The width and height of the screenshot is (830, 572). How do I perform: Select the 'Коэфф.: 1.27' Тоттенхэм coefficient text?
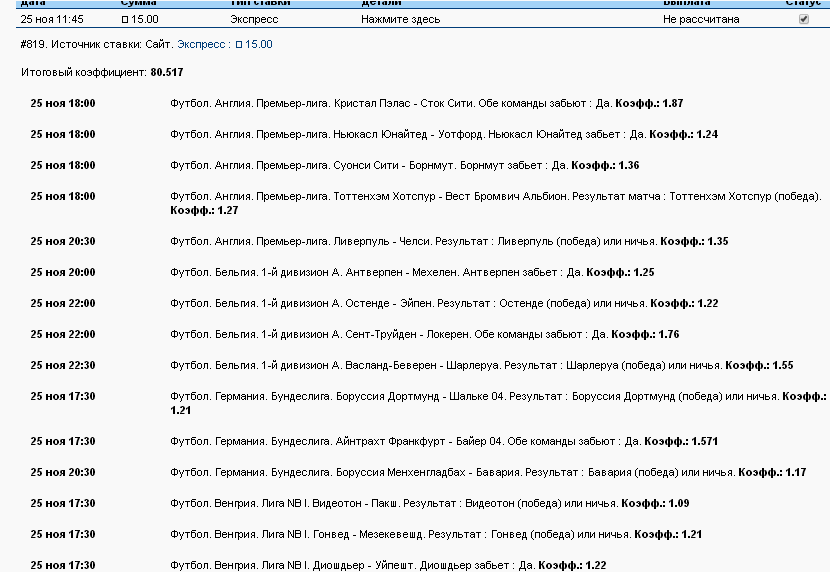tap(204, 211)
